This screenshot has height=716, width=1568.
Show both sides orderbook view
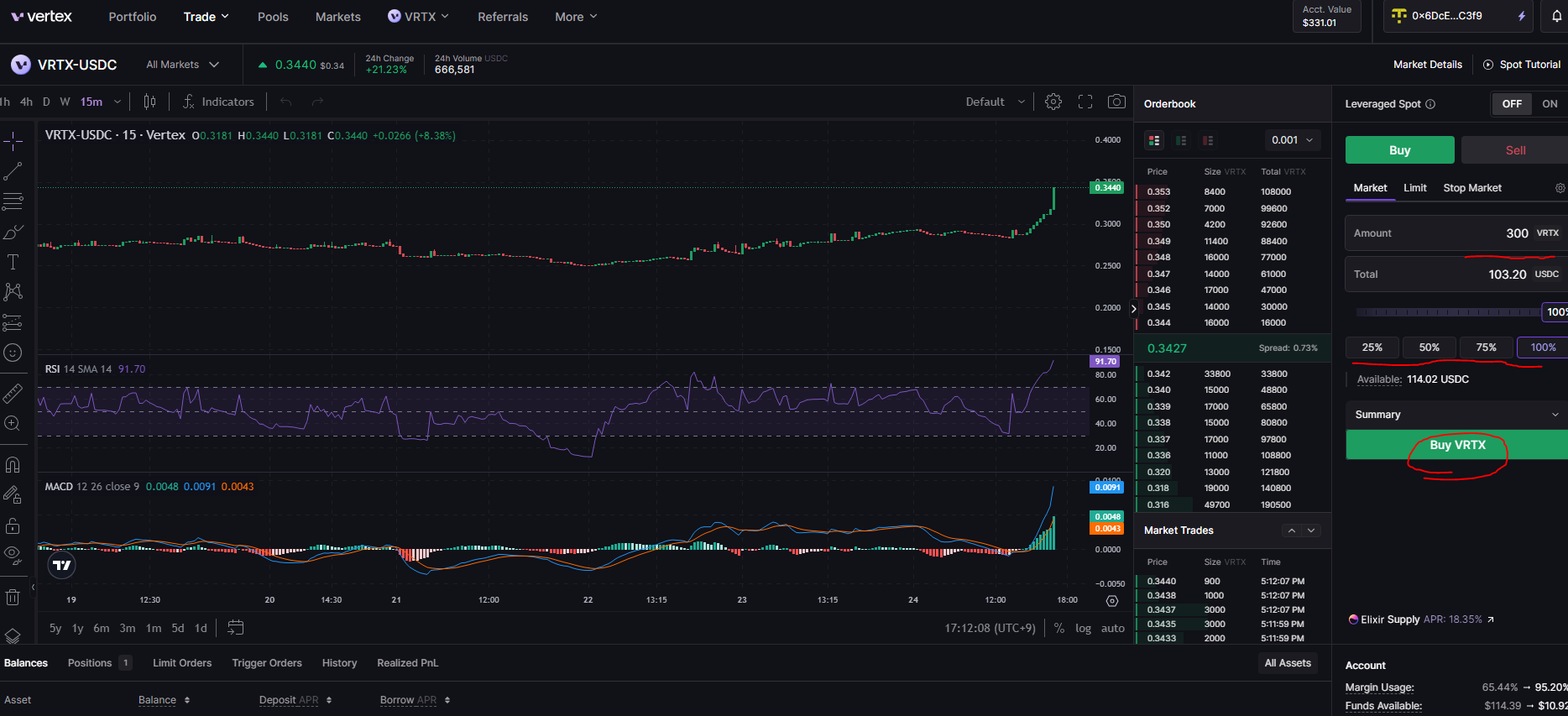pos(1154,140)
